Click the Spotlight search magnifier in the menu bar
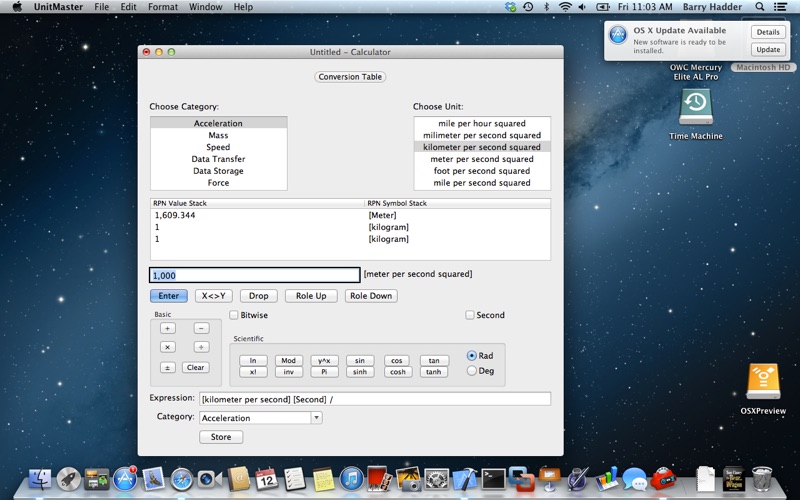 click(x=760, y=7)
